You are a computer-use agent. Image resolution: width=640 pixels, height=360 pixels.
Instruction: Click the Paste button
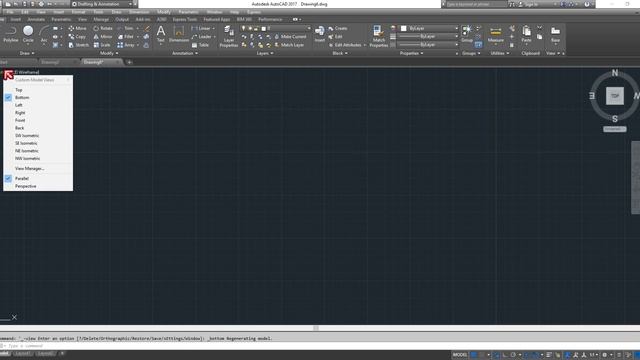coord(526,34)
